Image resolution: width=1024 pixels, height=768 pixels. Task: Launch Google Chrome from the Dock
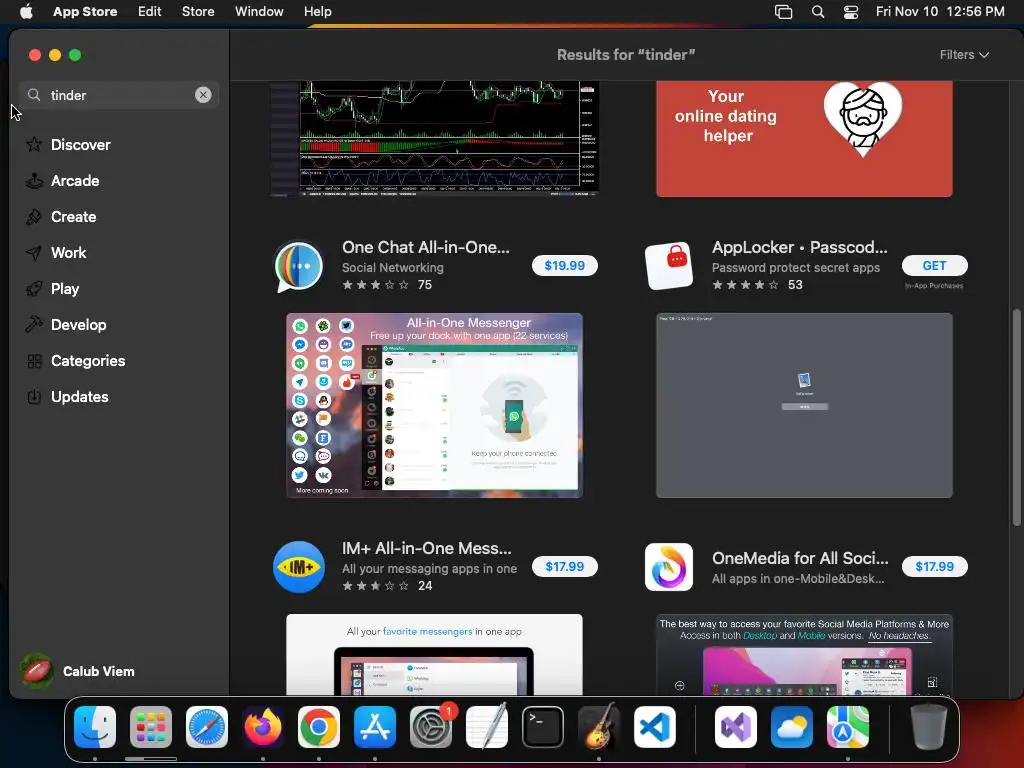coord(319,727)
